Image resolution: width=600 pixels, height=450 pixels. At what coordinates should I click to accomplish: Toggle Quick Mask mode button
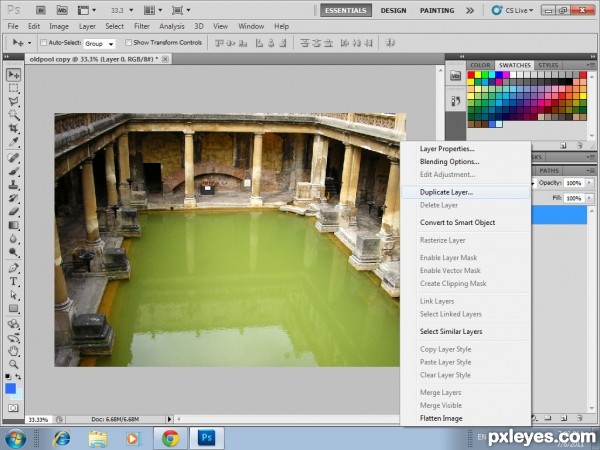pos(13,408)
